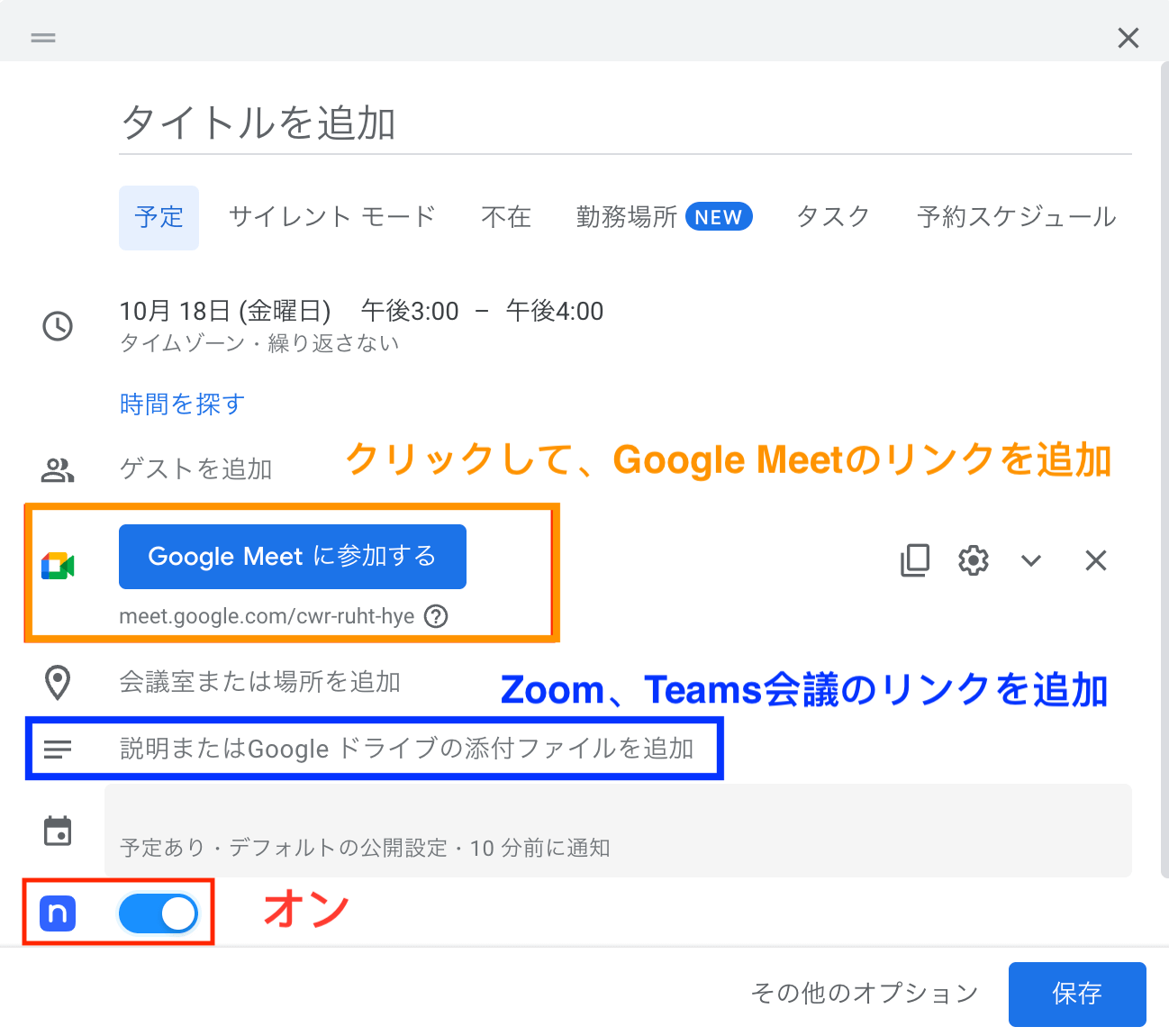Viewport: 1169px width, 1036px height.
Task: Click the guests people icon
Action: (x=58, y=469)
